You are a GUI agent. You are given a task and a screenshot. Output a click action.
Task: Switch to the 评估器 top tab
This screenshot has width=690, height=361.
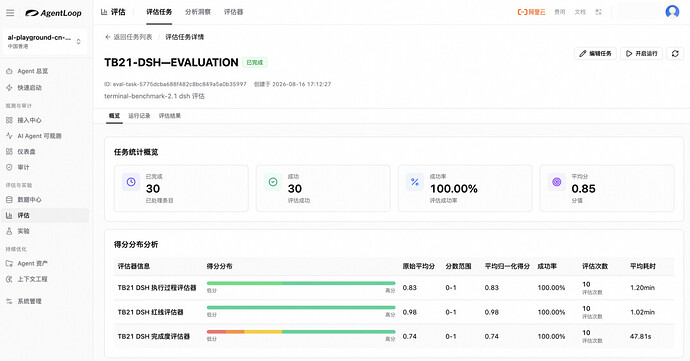tap(233, 12)
